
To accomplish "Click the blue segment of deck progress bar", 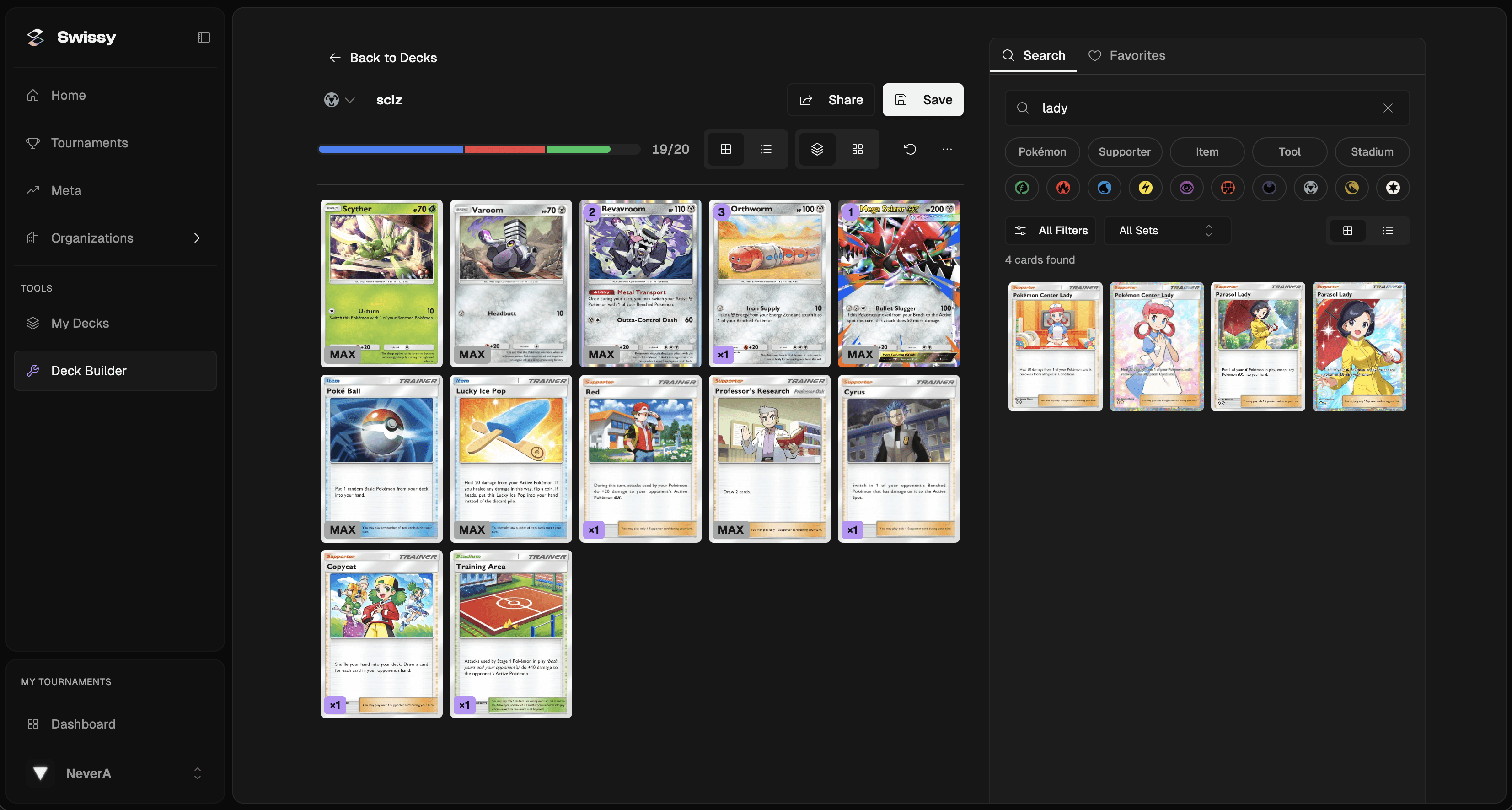I will pos(390,149).
